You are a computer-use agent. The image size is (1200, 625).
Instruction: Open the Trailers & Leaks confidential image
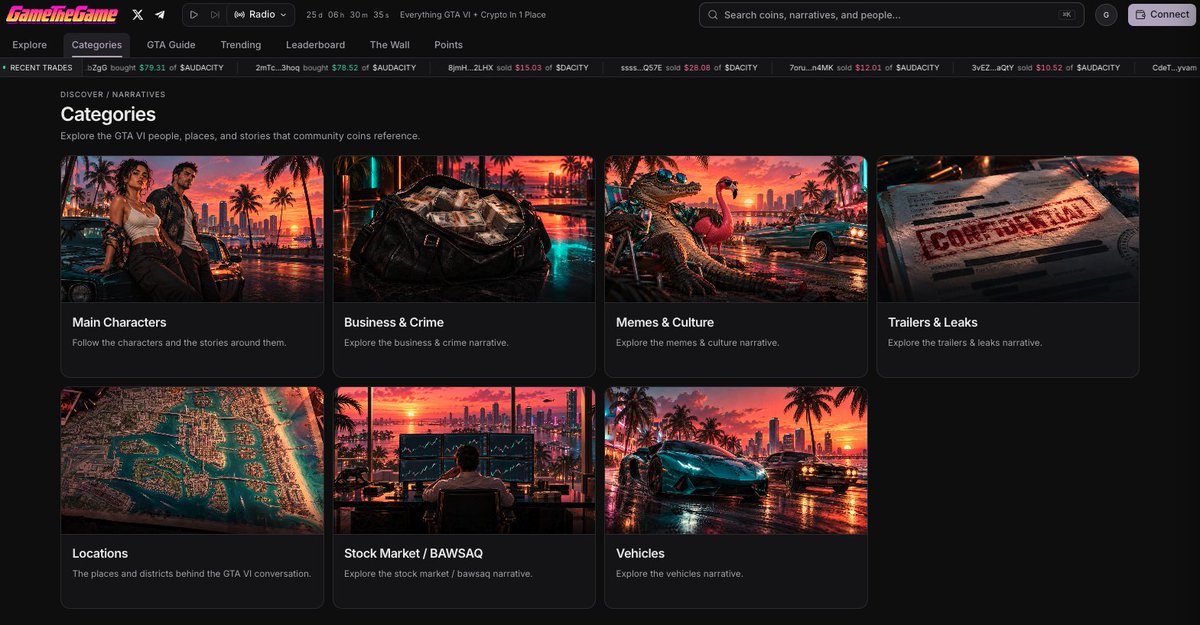click(x=1008, y=229)
